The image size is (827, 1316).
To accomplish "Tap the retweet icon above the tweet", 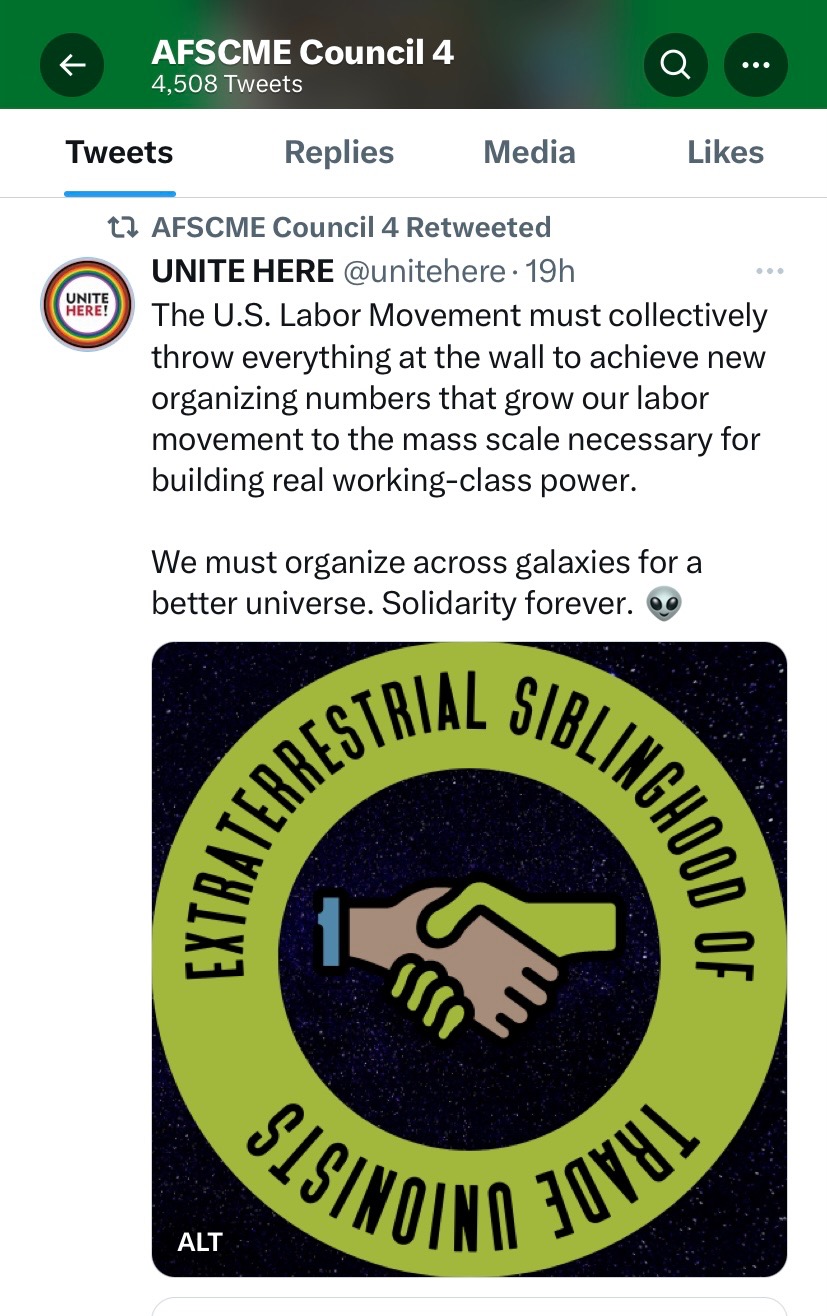I will (x=122, y=228).
